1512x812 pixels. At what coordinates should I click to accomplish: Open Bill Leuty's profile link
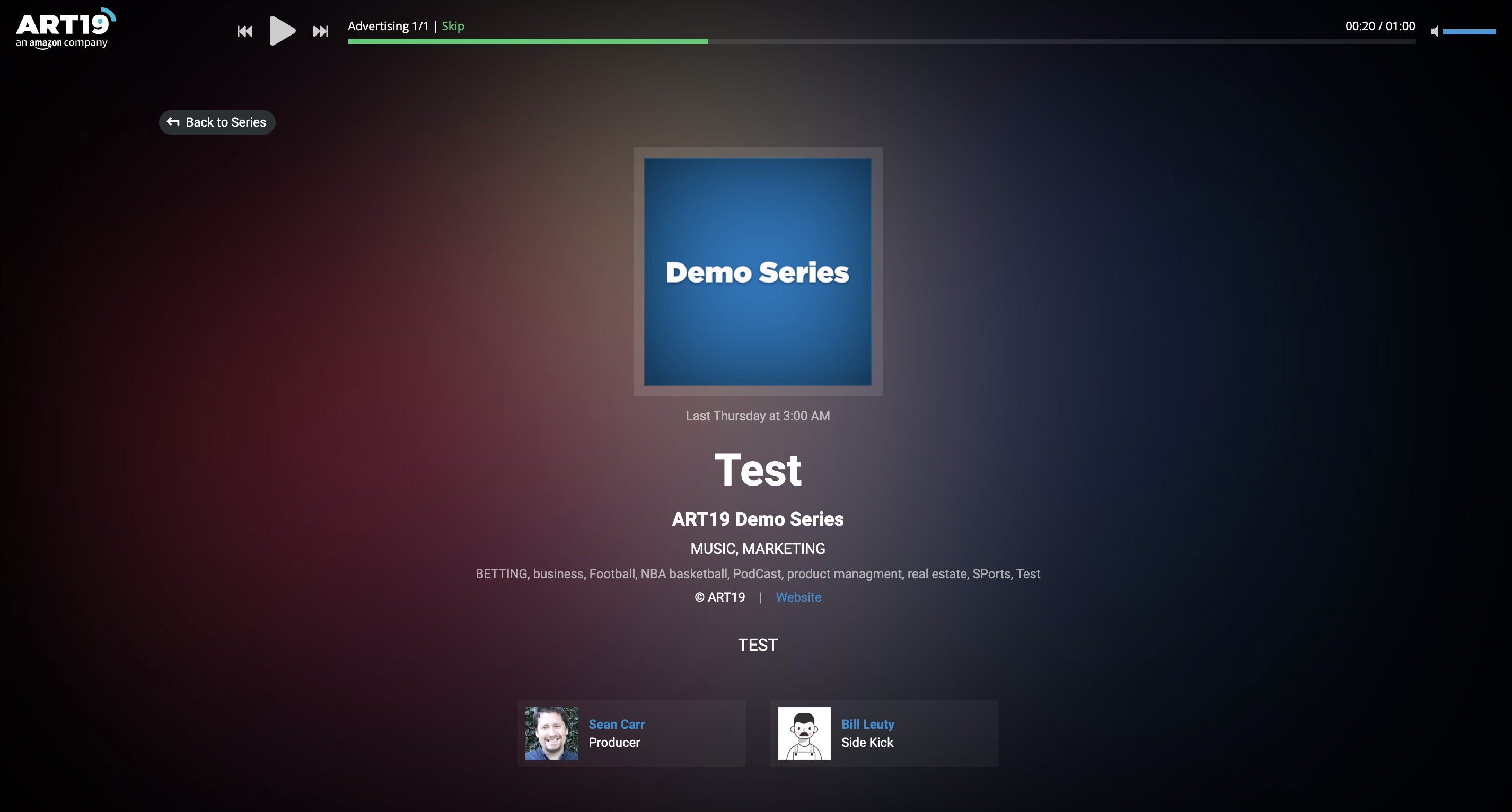click(867, 725)
